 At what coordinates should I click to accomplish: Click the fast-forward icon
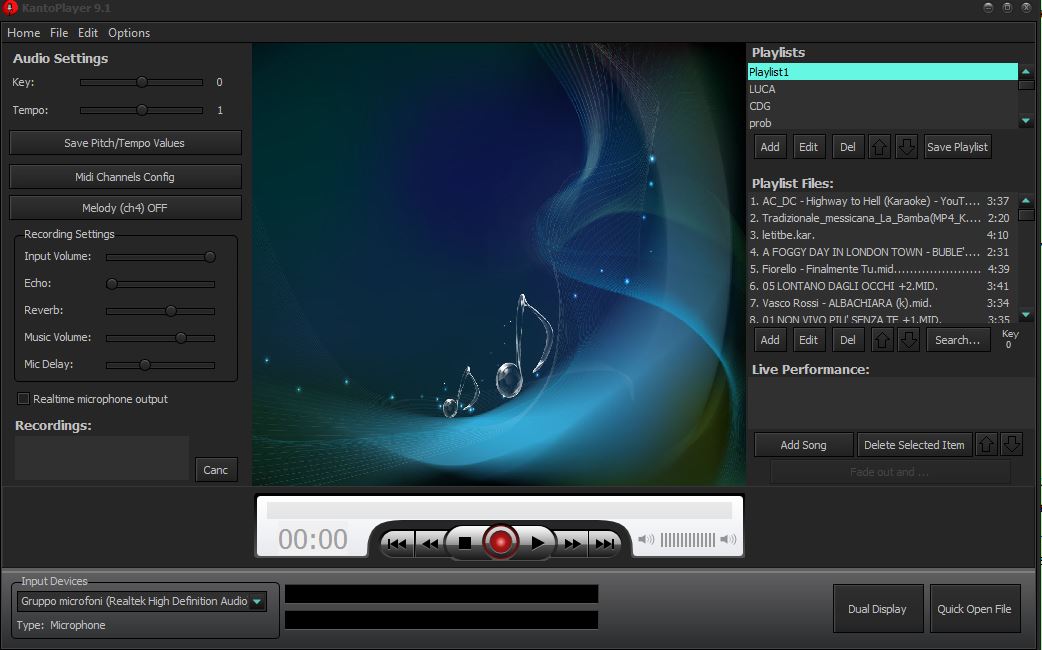(x=571, y=543)
